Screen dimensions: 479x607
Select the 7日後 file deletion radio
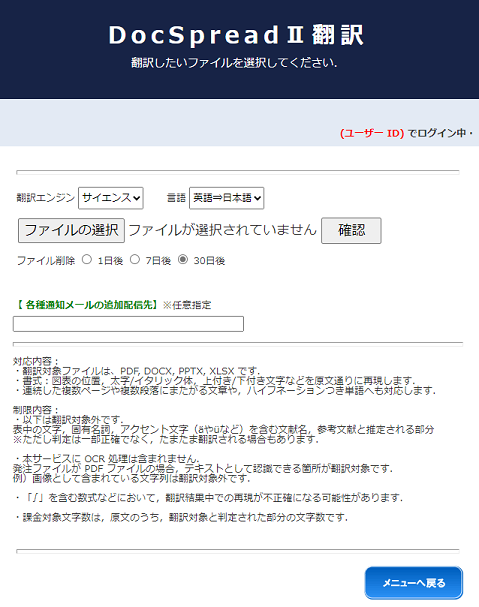[135, 259]
